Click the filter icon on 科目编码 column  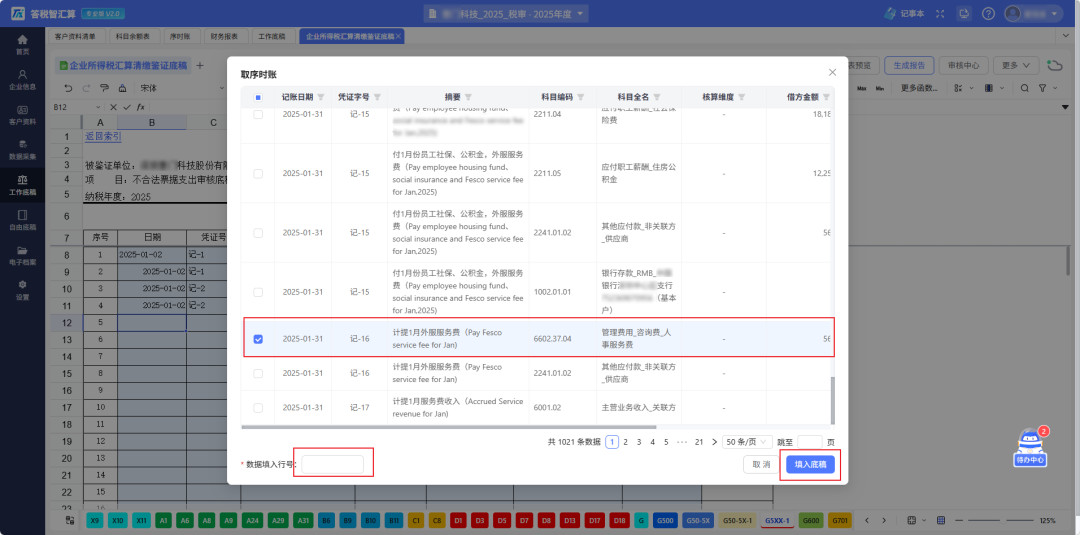coord(582,98)
